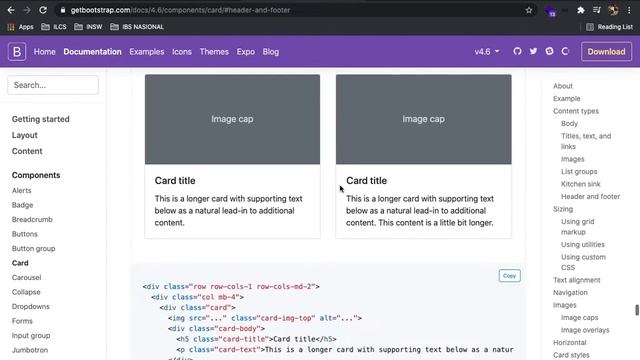The height and width of the screenshot is (360, 640).
Task: Open Themes in navbar
Action: [x=214, y=52]
